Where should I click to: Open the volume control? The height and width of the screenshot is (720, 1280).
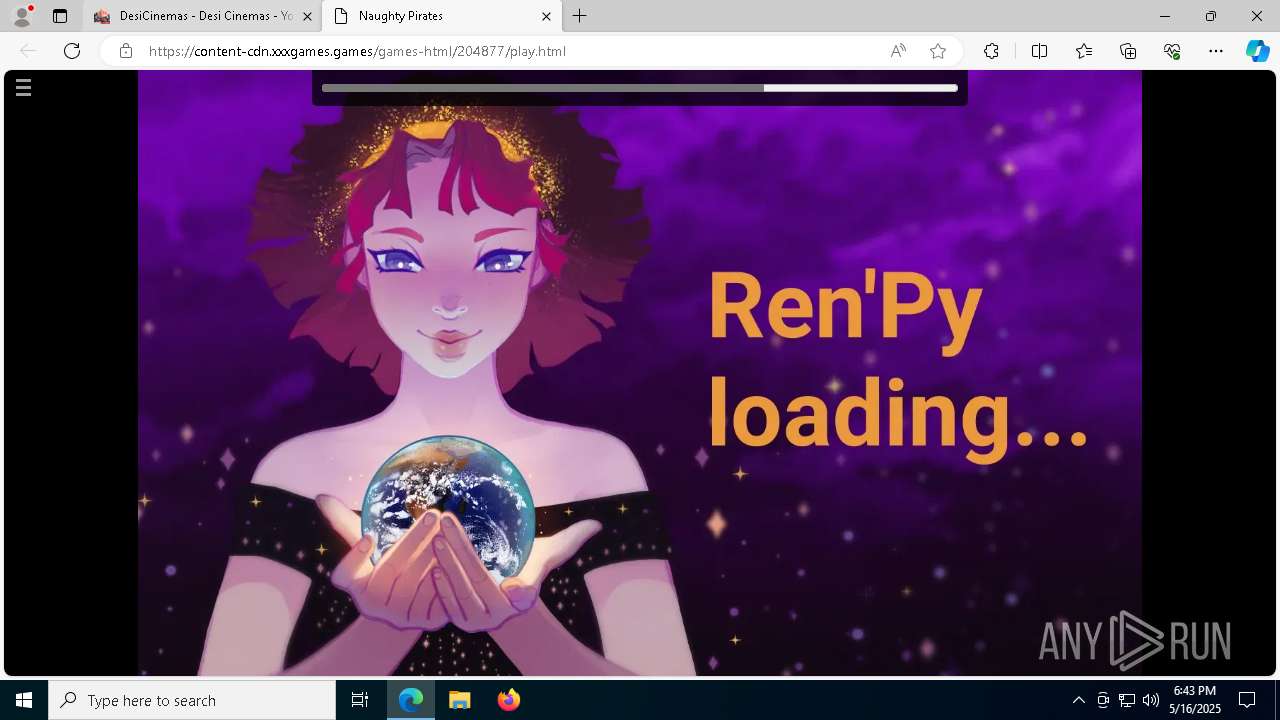1151,700
